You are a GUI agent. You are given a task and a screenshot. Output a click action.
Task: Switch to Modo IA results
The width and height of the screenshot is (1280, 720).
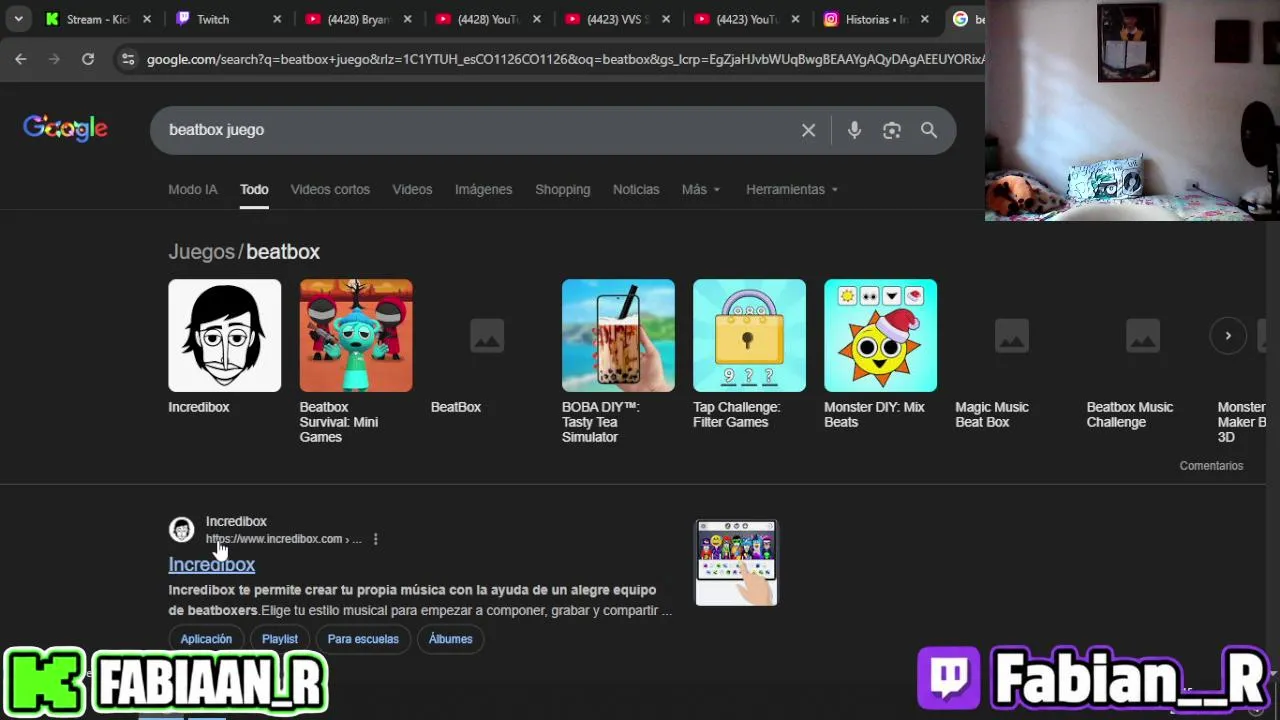click(x=193, y=189)
